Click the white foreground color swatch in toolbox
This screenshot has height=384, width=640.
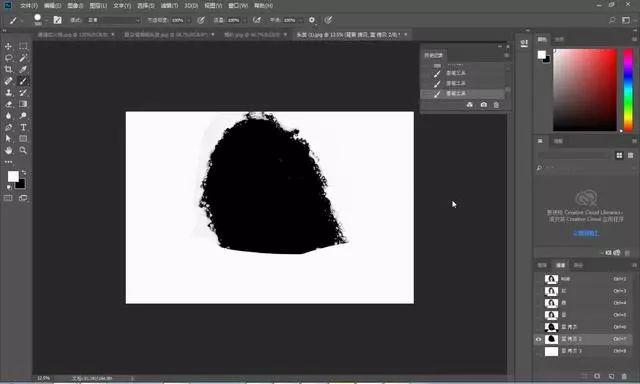coord(13,176)
